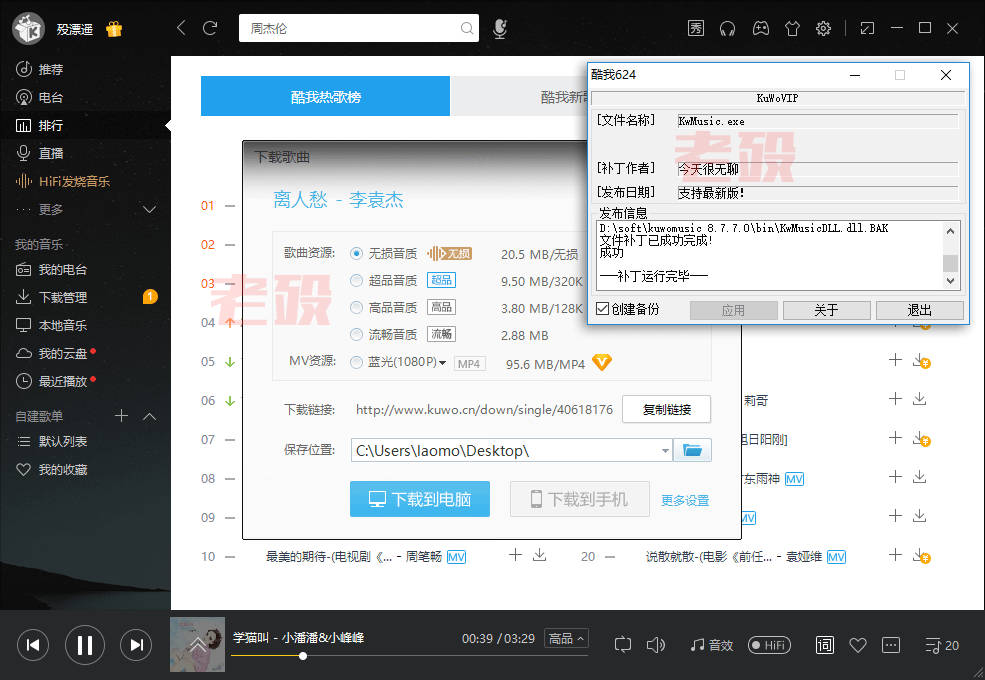Play the previous track

click(33, 645)
